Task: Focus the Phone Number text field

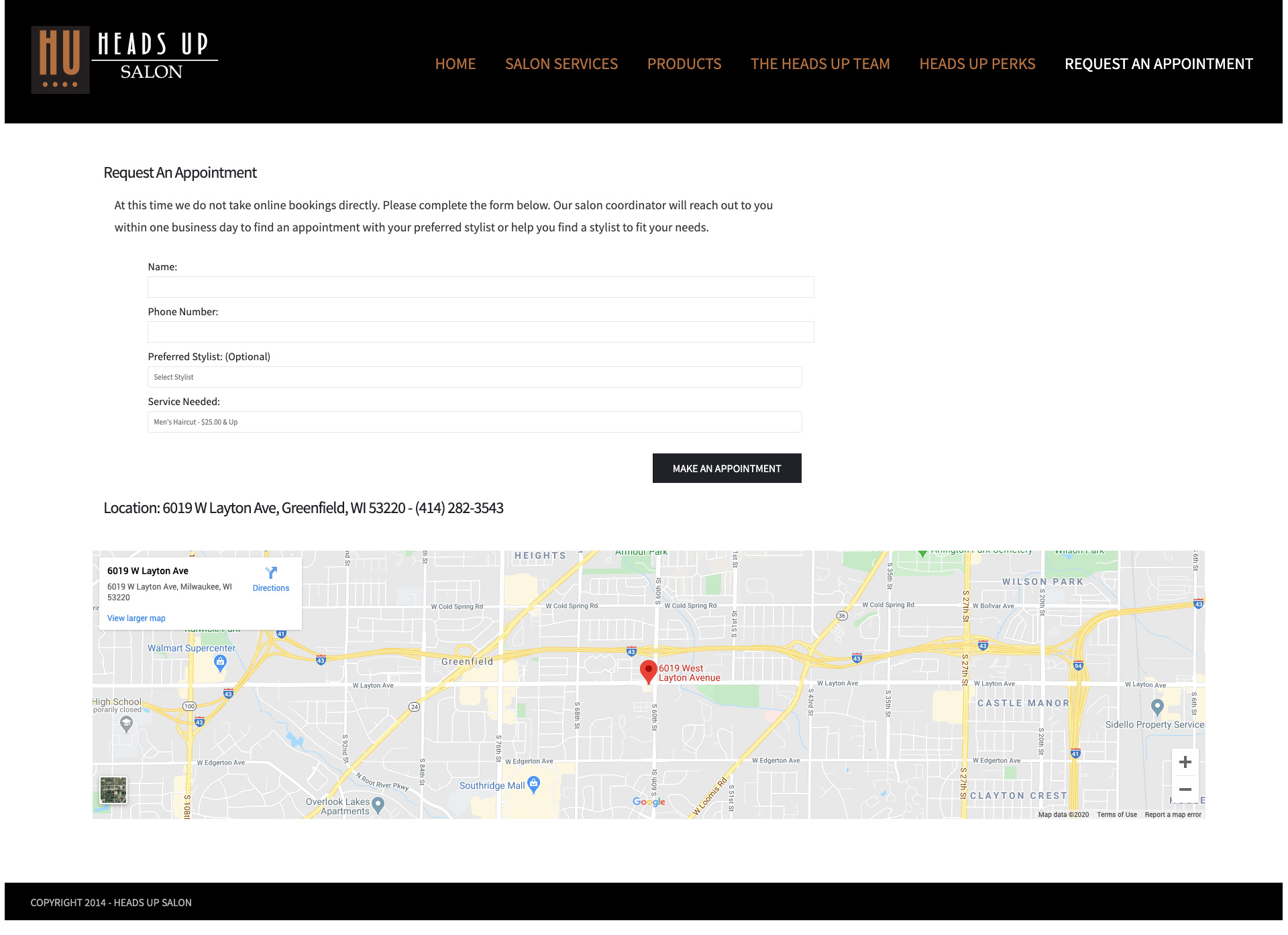Action: [480, 332]
